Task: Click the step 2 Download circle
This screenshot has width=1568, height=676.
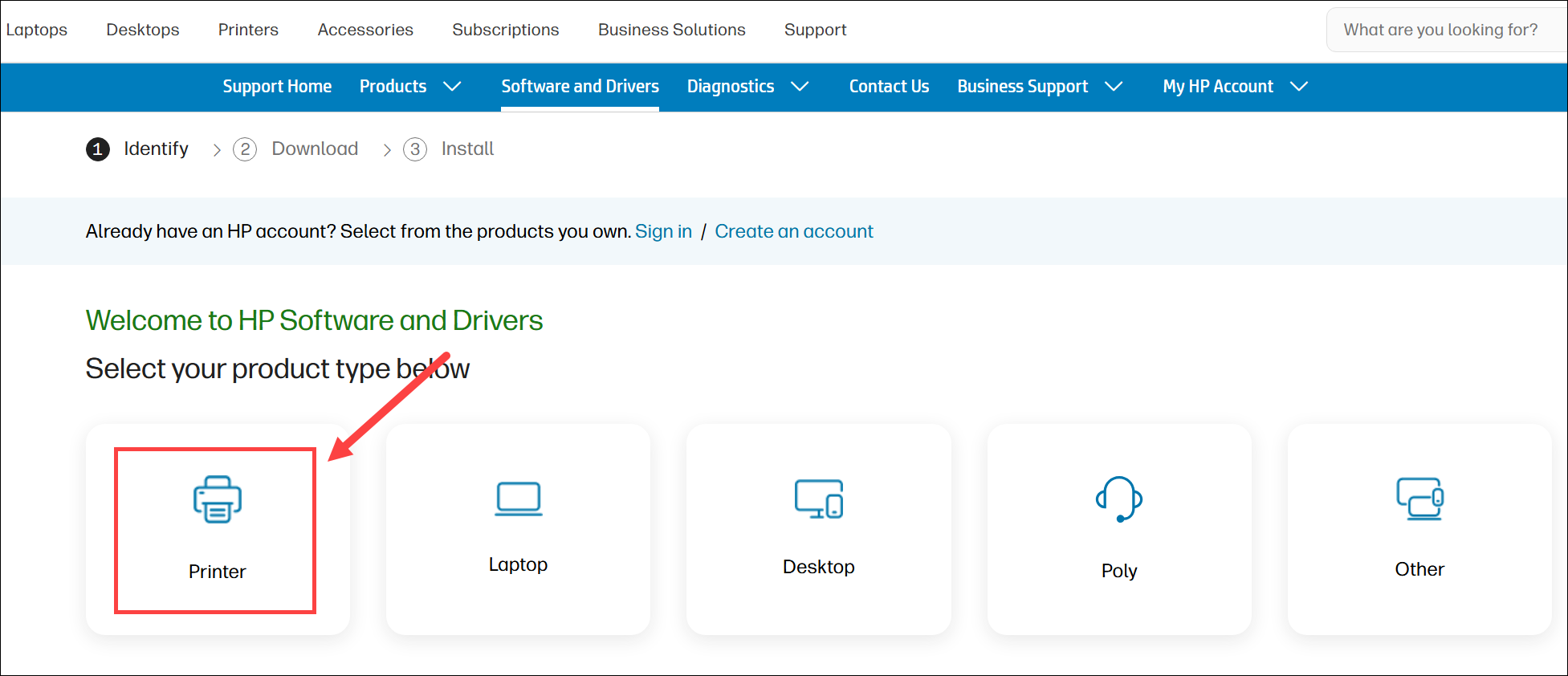Action: (245, 149)
